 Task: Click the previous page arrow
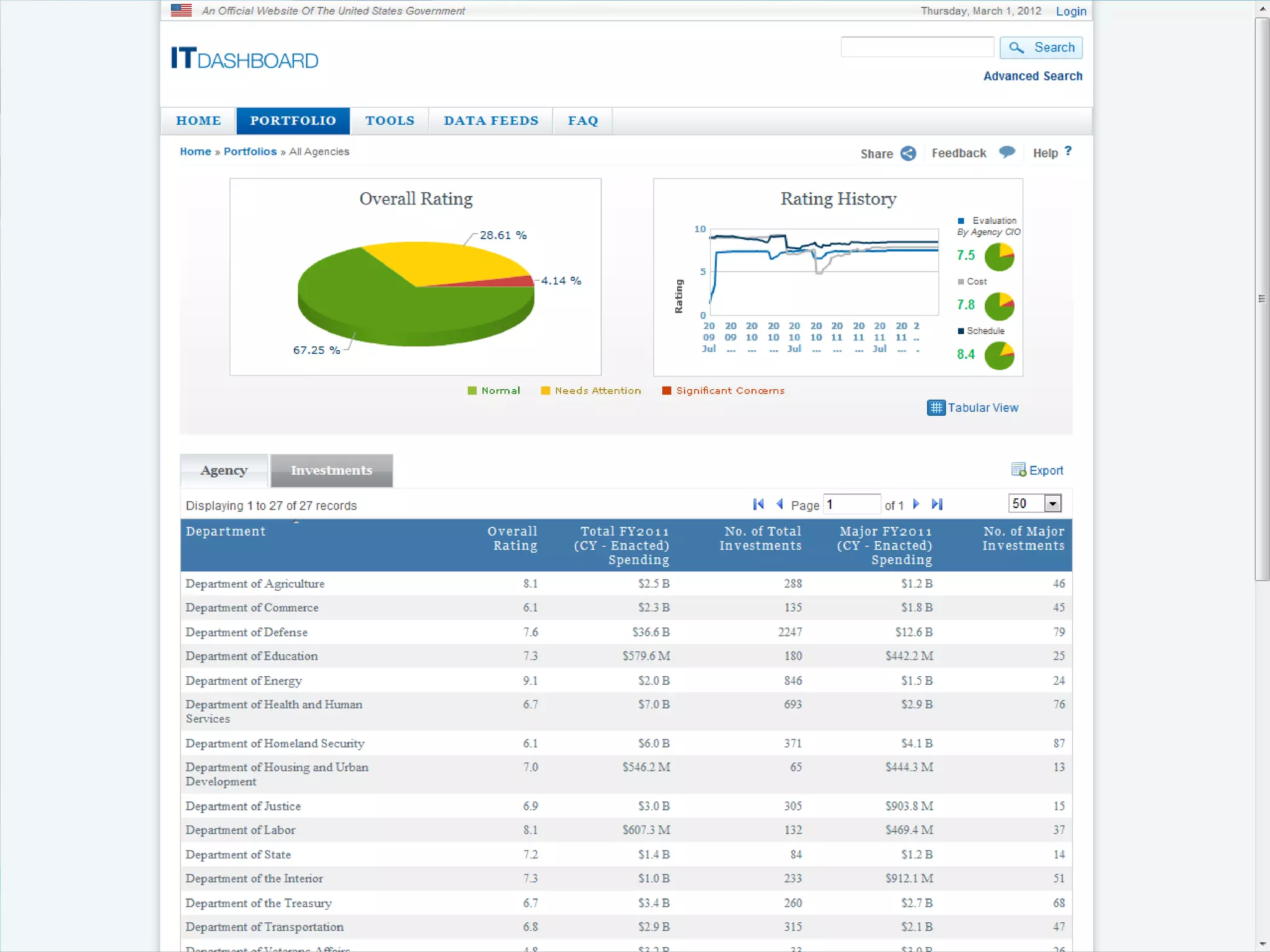coord(779,505)
